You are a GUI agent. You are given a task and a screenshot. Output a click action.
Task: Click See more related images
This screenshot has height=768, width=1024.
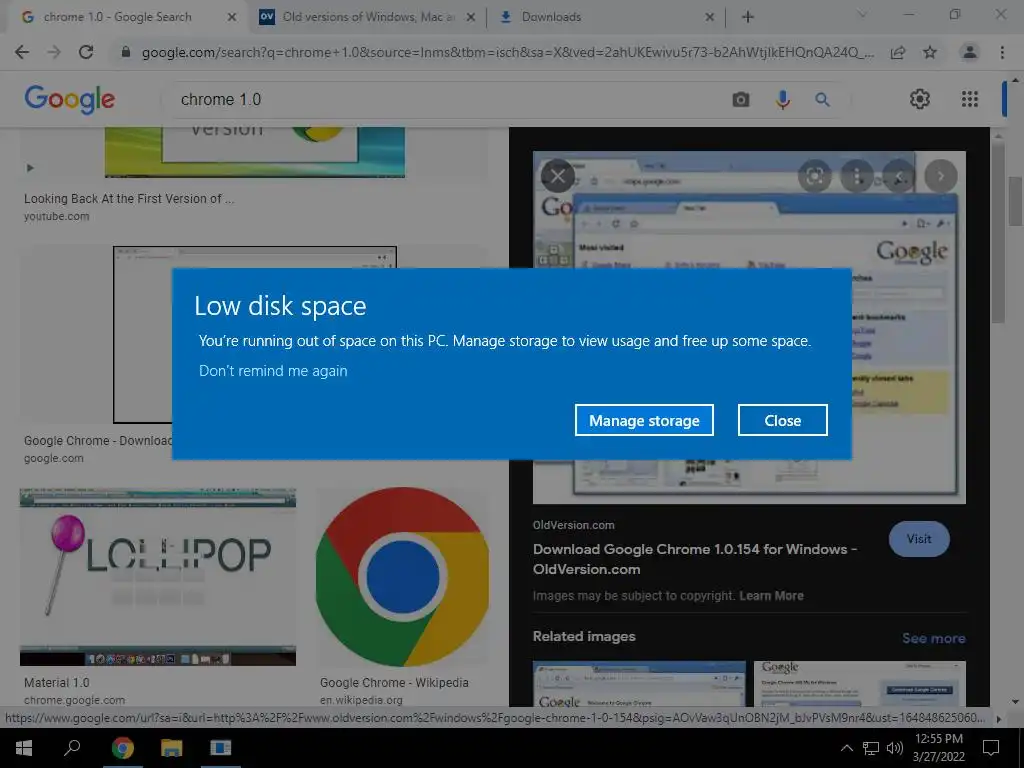(x=933, y=638)
